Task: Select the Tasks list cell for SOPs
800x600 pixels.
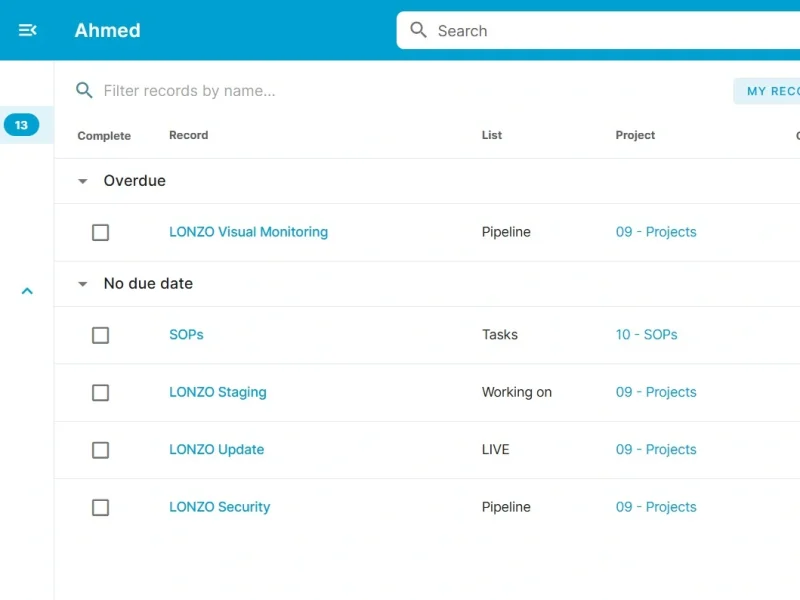Action: click(500, 335)
